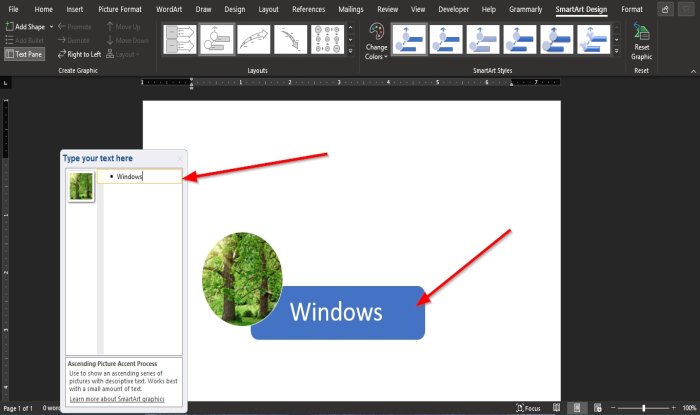Select the Ascending Picture Accent Process layout thumbnail
The height and width of the screenshot is (415, 700).
pyautogui.click(x=217, y=40)
